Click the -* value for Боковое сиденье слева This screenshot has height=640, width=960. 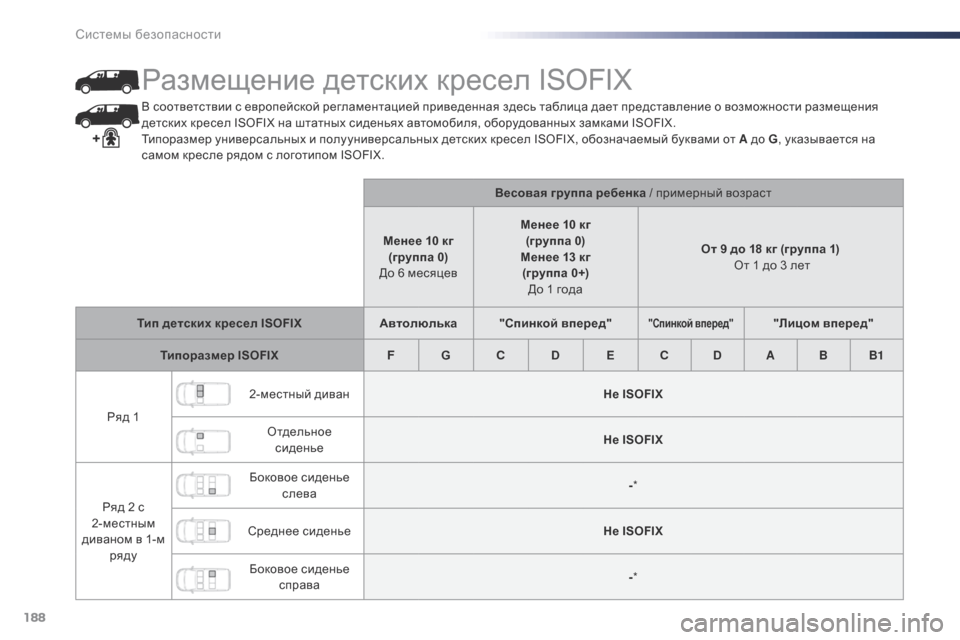click(633, 485)
